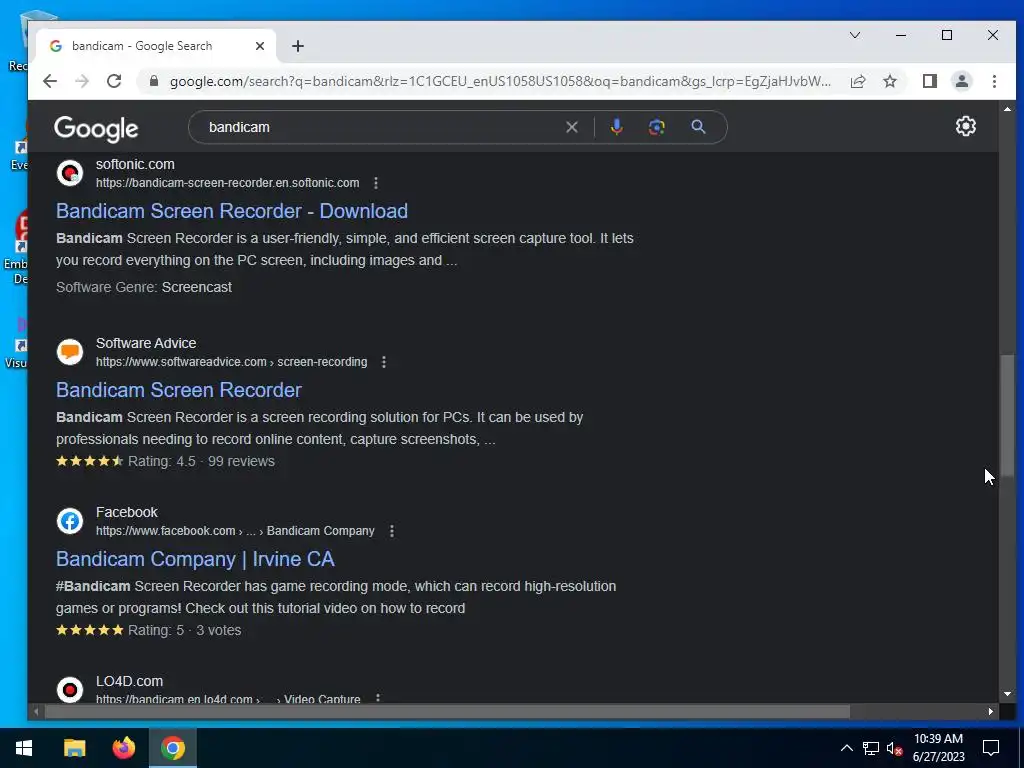The height and width of the screenshot is (768, 1024).
Task: Close the bandicam Google Search tab
Action: pos(259,46)
